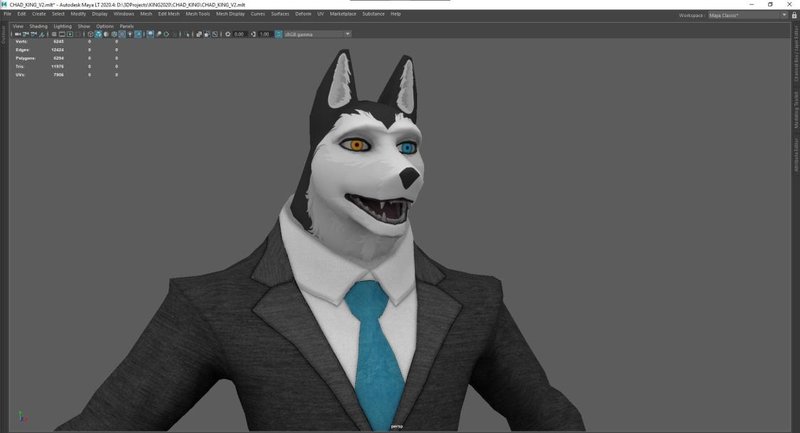Open the Select menu

58,14
